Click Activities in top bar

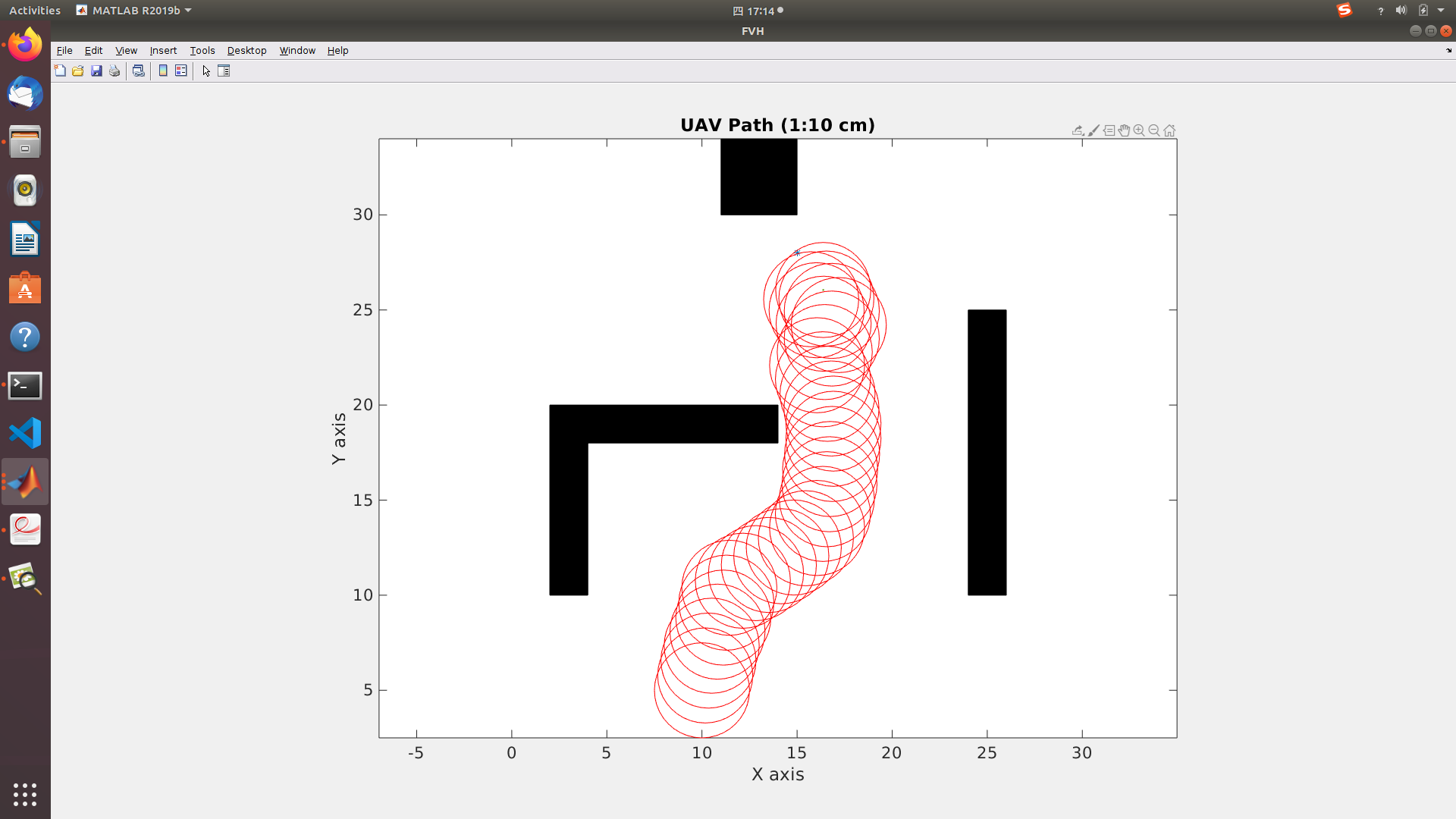coord(35,11)
